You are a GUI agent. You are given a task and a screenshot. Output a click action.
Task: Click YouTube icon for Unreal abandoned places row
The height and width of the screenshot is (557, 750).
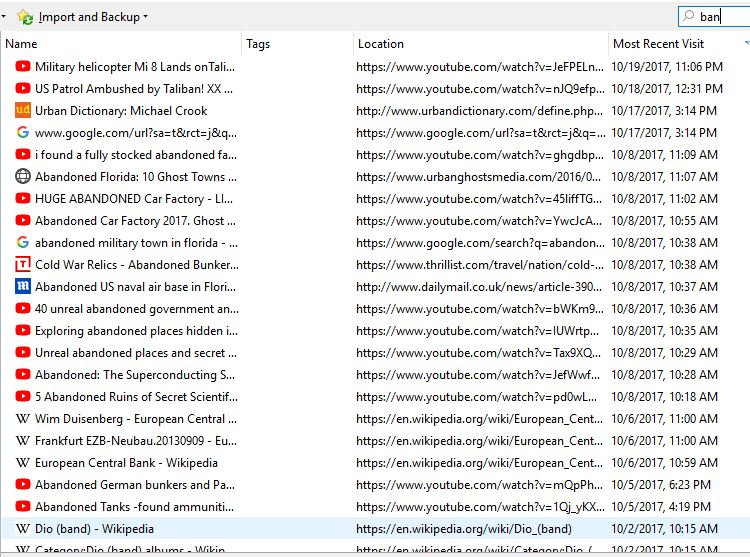(x=22, y=352)
